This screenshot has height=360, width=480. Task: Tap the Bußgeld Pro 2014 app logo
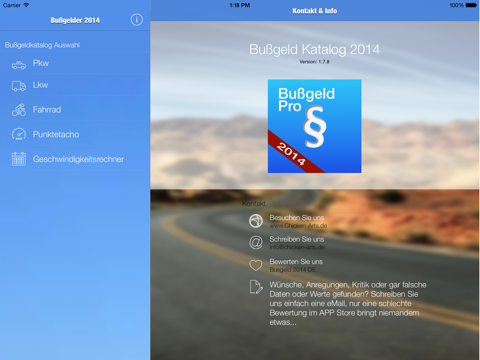pos(314,126)
